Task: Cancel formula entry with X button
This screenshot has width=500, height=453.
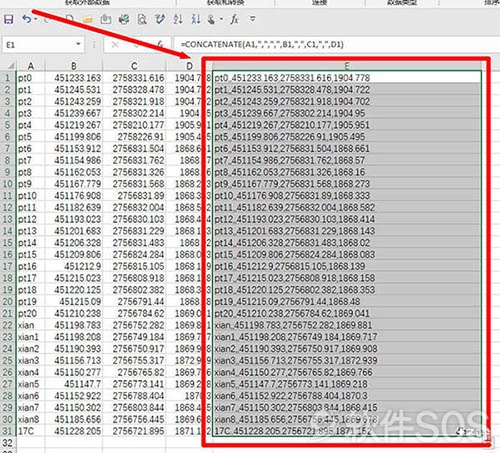Action: click(115, 44)
